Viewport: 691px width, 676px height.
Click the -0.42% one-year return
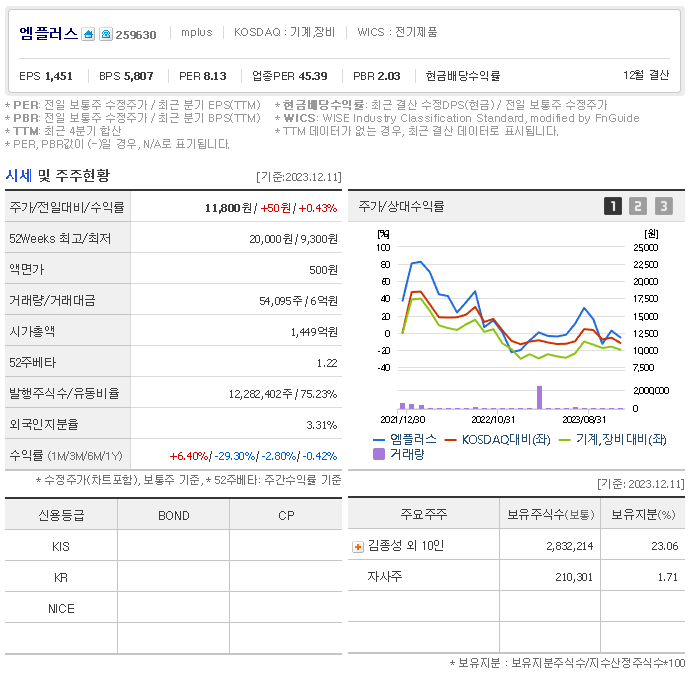(x=319, y=456)
